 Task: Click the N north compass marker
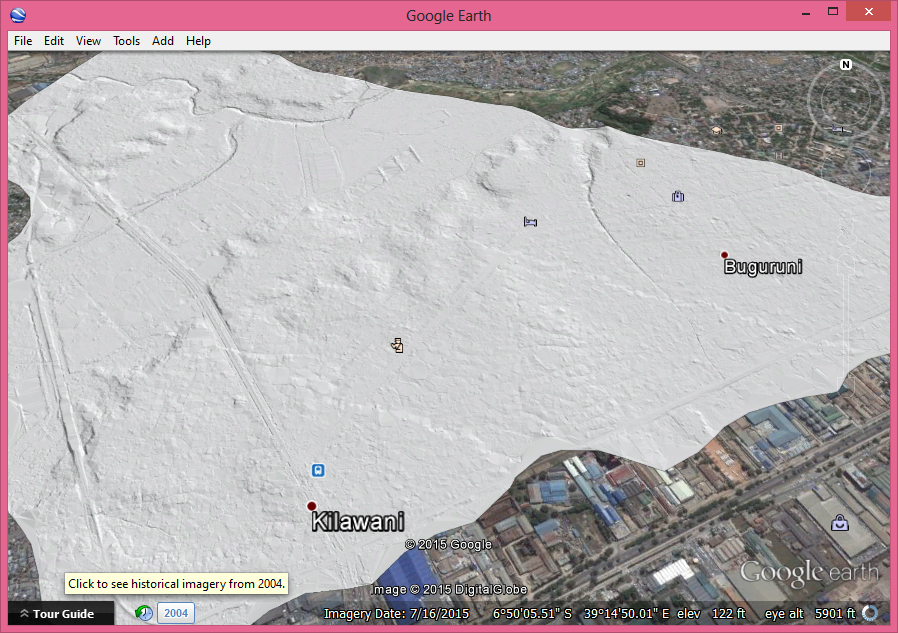coord(846,65)
